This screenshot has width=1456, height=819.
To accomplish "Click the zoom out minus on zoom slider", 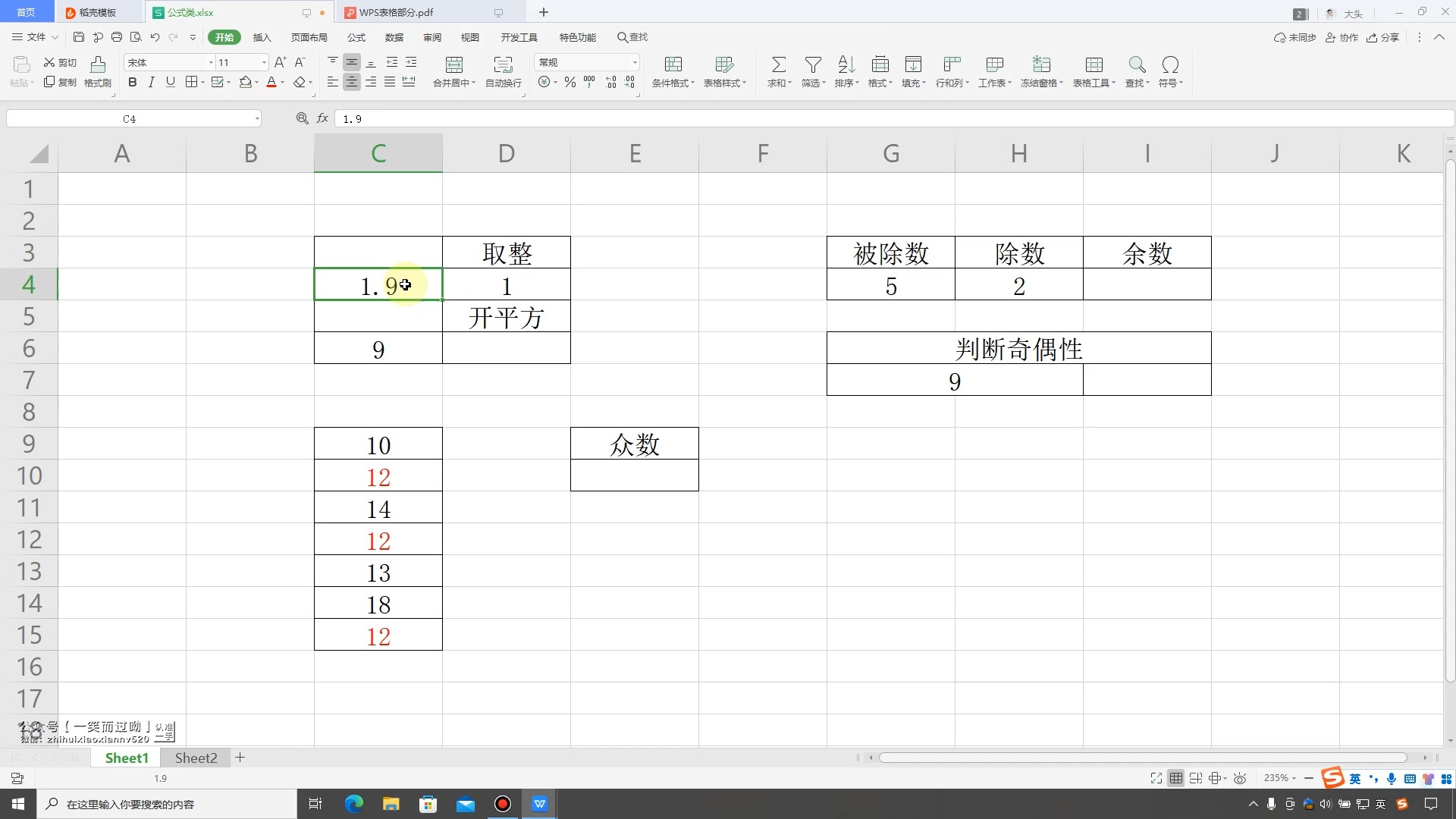I will [1309, 778].
